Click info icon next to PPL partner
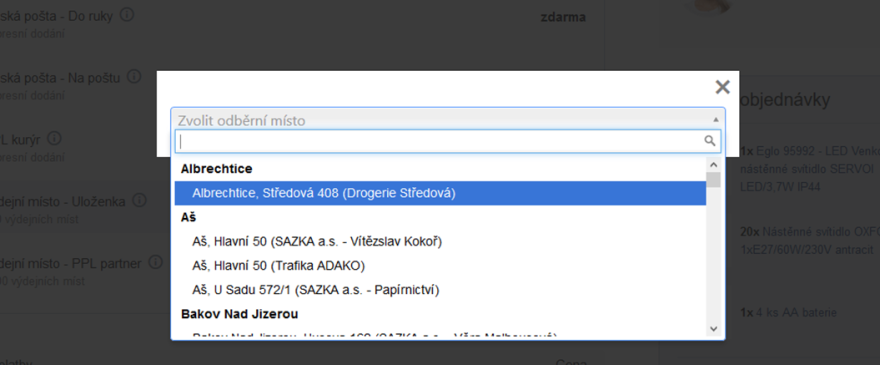The image size is (880, 365). [x=155, y=262]
